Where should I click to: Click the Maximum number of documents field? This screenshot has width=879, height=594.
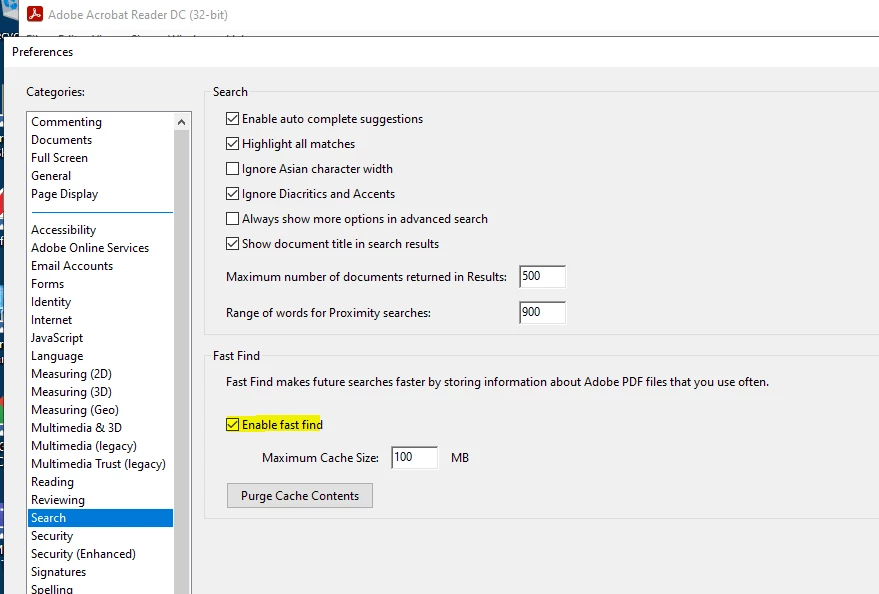(x=542, y=276)
